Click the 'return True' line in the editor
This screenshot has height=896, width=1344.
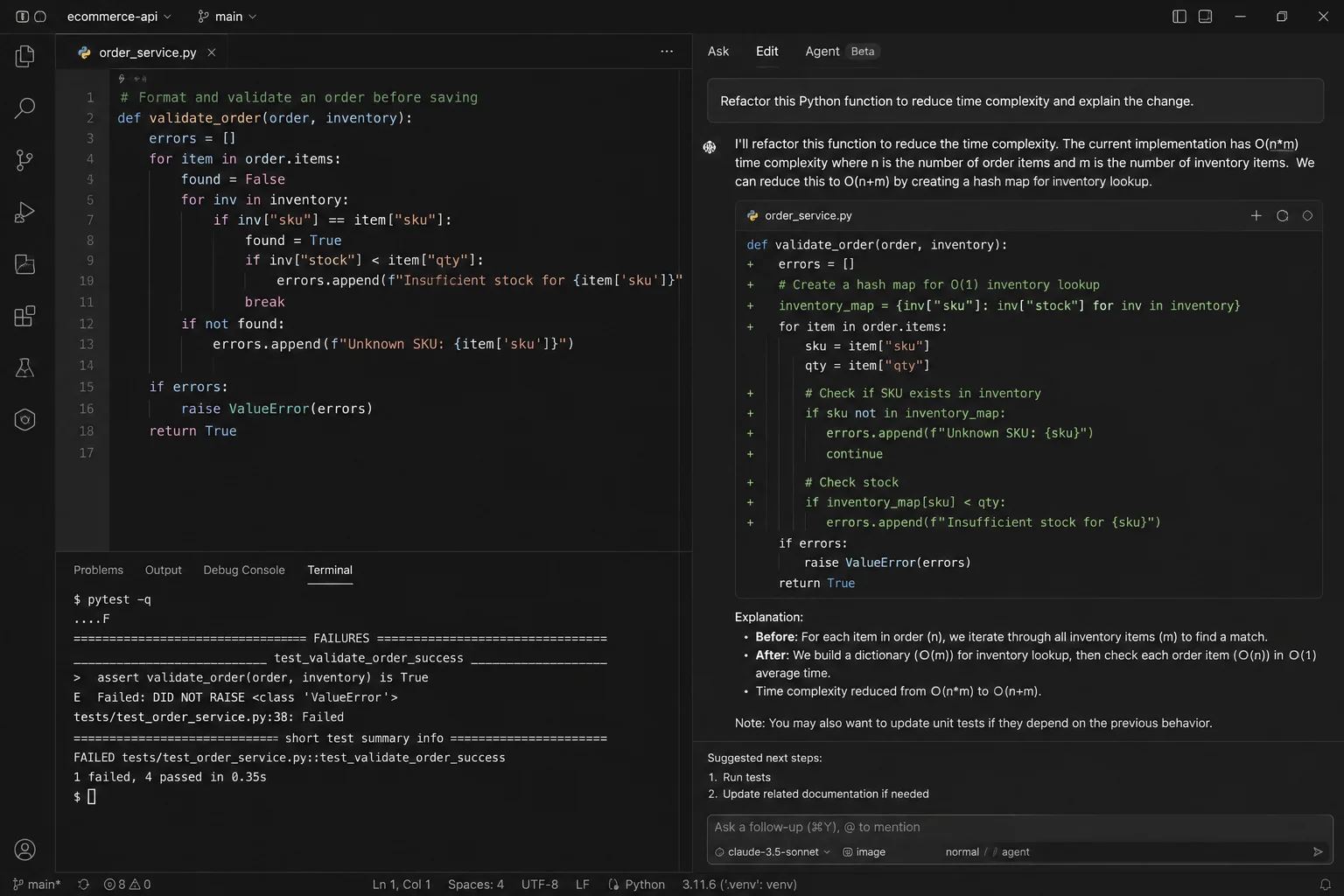click(x=192, y=430)
